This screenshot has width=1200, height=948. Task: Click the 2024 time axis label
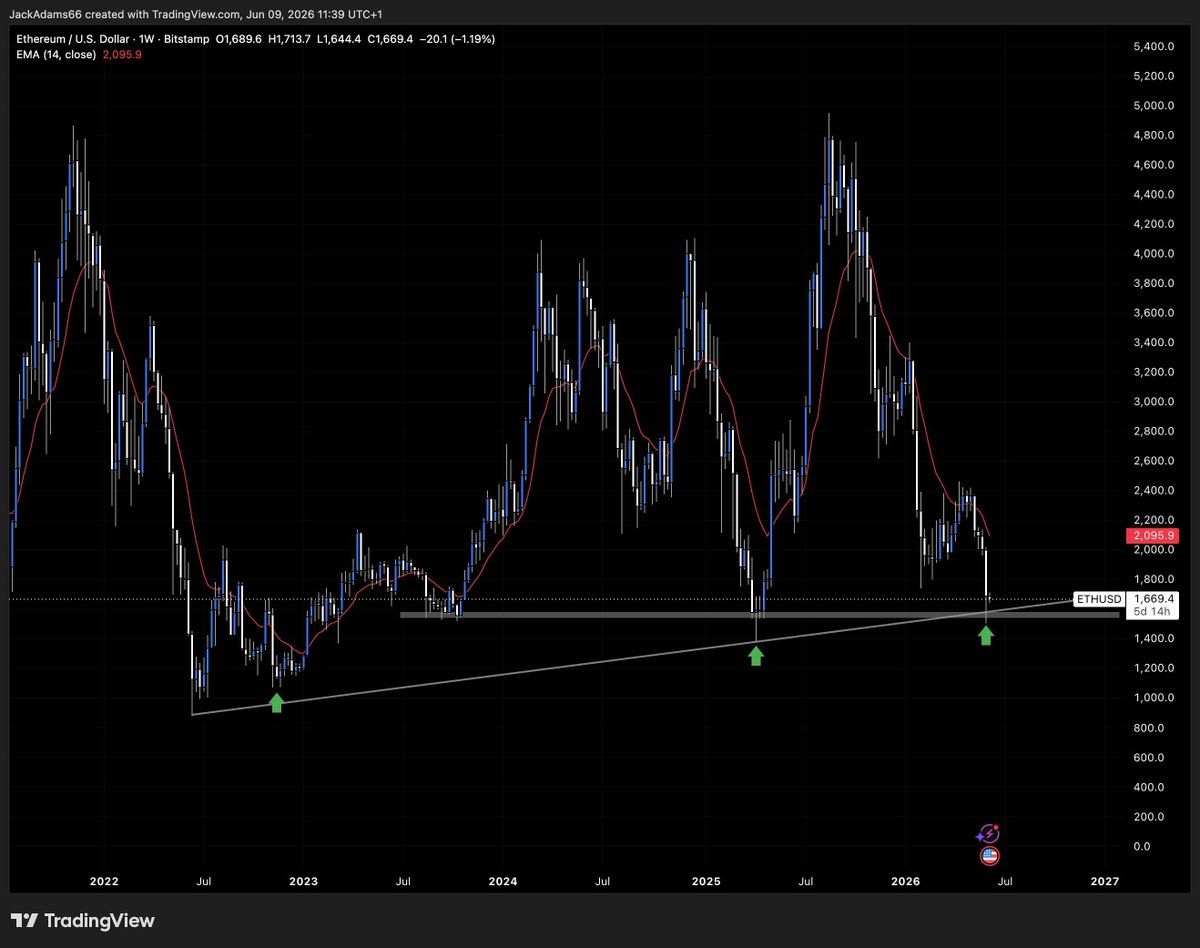tap(503, 881)
